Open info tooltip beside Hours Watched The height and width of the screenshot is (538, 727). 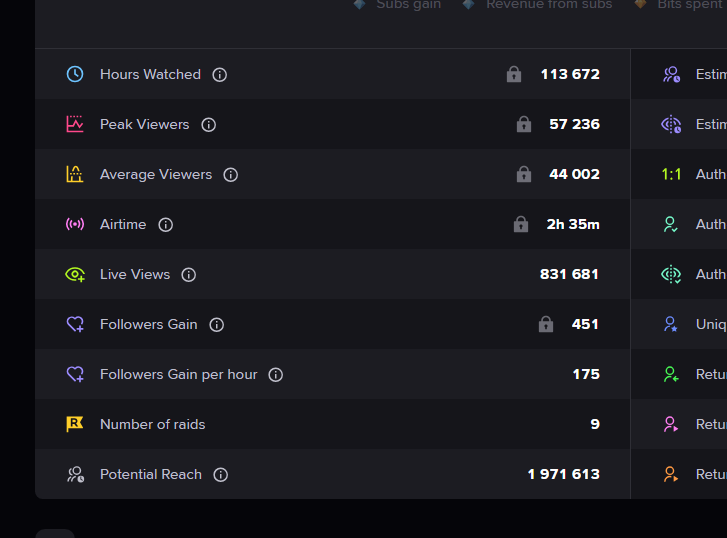[220, 74]
